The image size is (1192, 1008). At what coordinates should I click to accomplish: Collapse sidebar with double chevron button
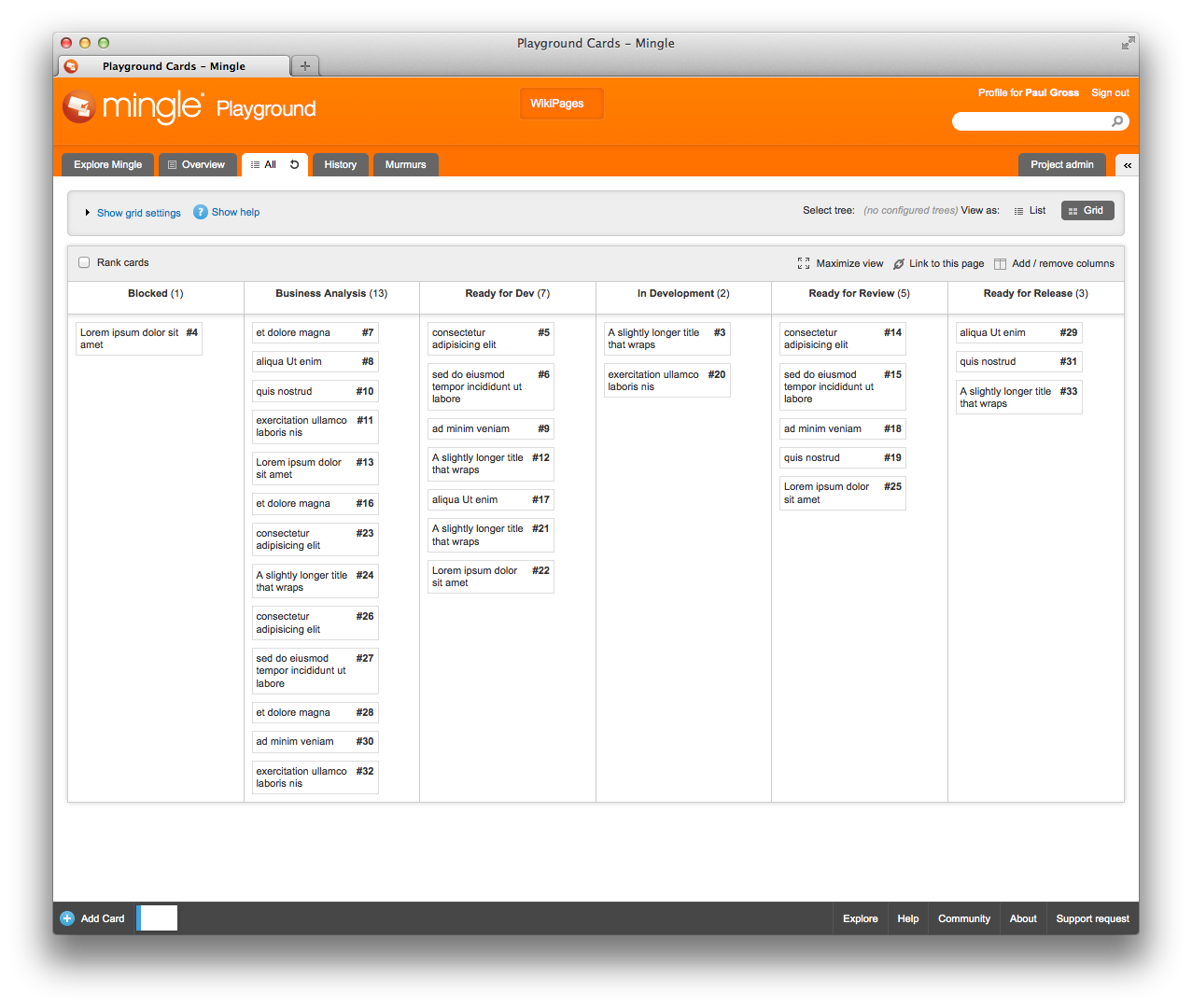(x=1127, y=165)
